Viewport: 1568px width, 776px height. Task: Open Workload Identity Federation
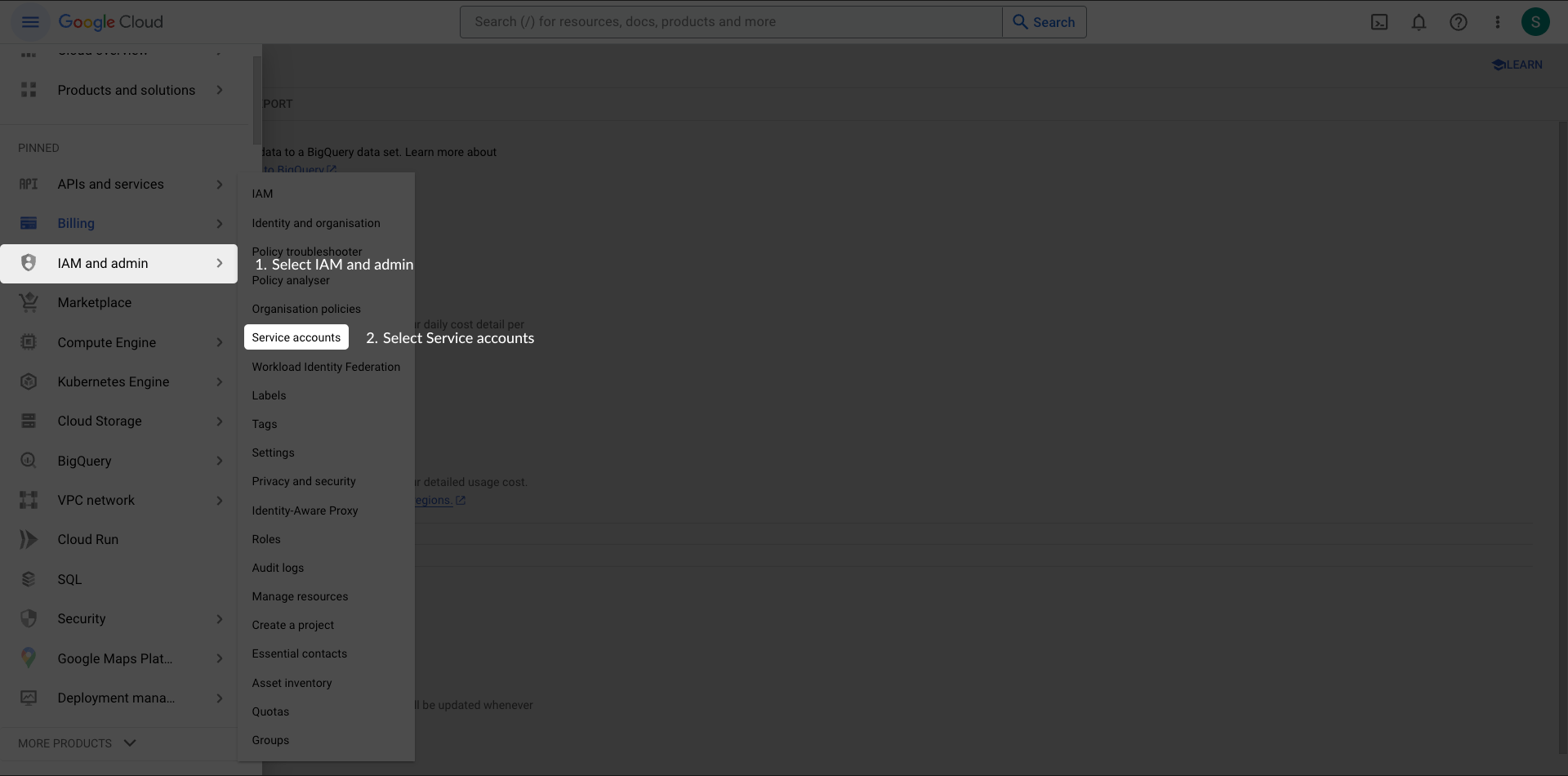326,367
